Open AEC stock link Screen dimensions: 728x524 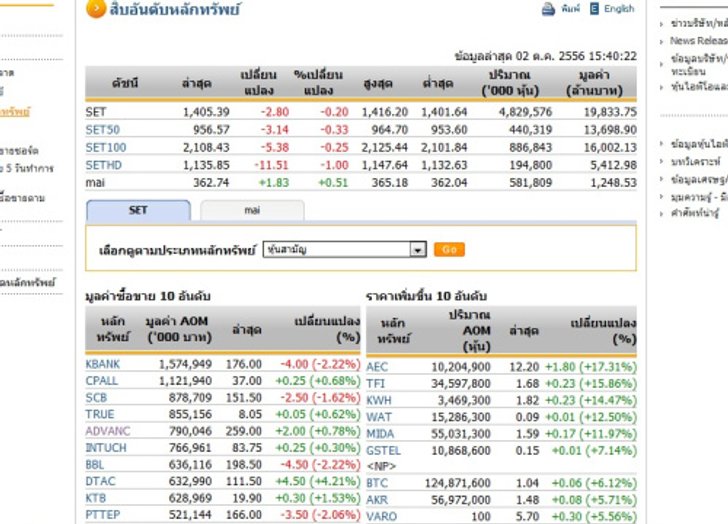point(377,367)
